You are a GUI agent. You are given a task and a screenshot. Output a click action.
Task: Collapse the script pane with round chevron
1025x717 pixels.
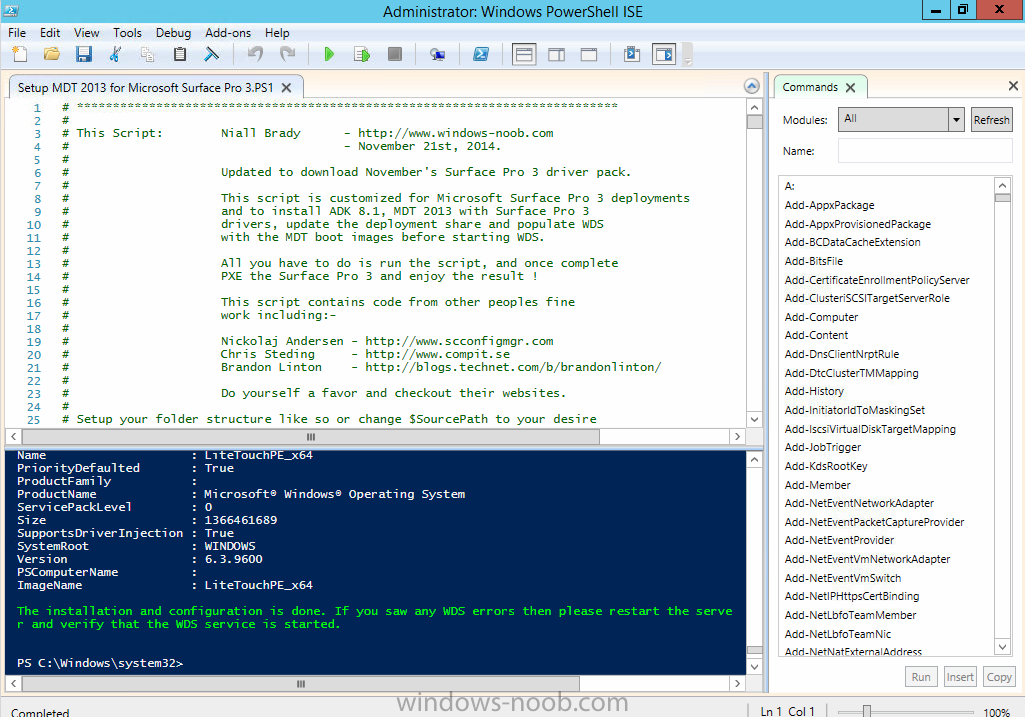click(752, 86)
